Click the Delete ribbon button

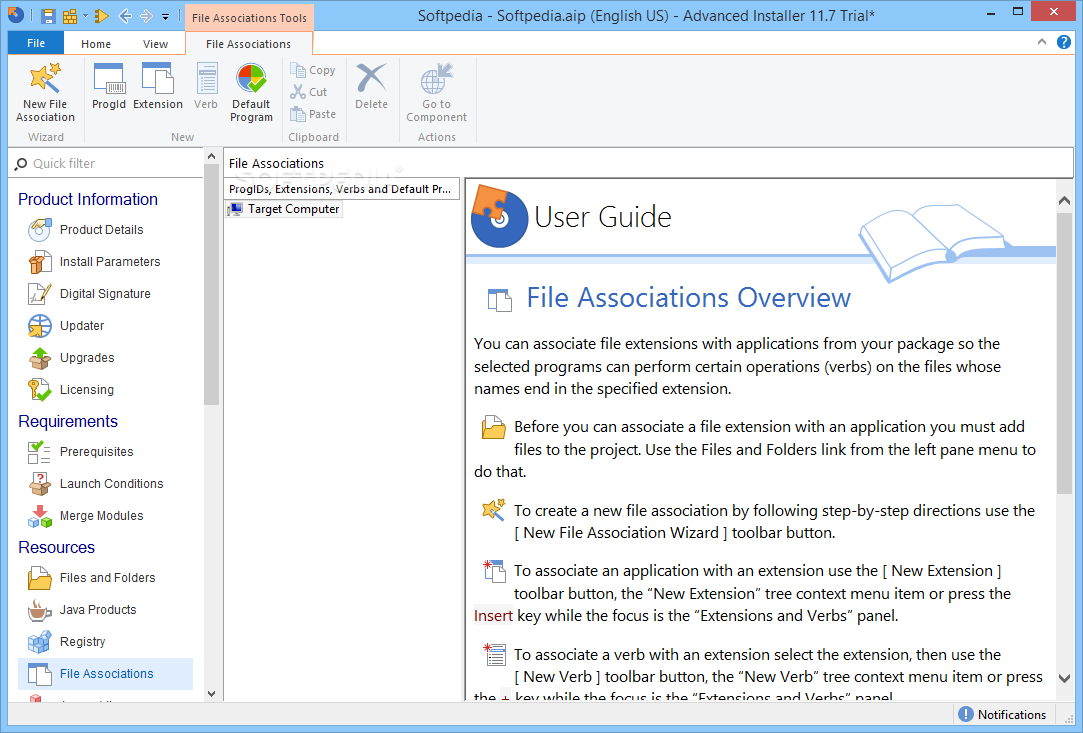point(372,86)
